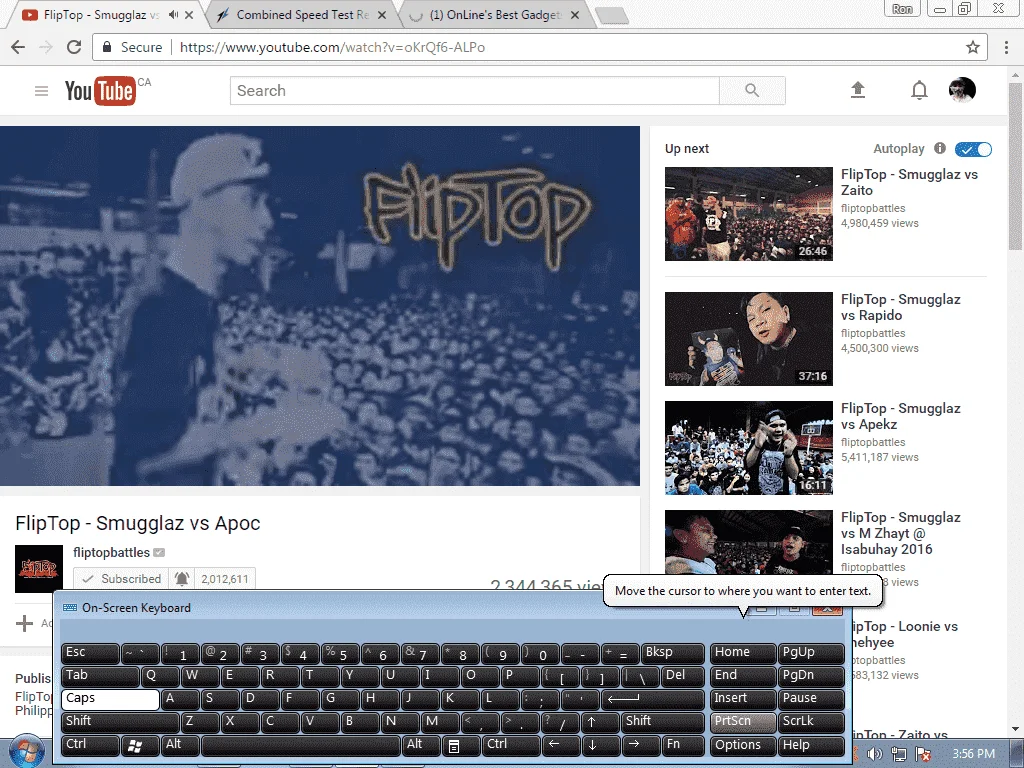Click in the YouTube search field
This screenshot has width=1024, height=768.
475,91
